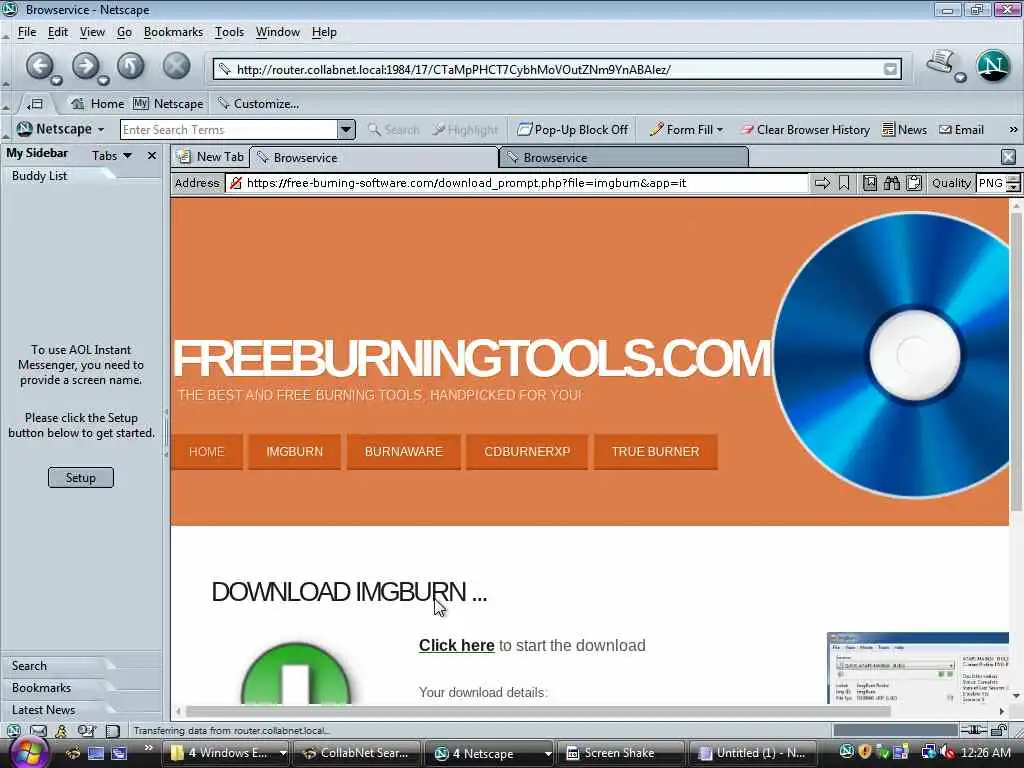Click the BURNAWARE navigation button
1024x768 pixels.
click(404, 452)
